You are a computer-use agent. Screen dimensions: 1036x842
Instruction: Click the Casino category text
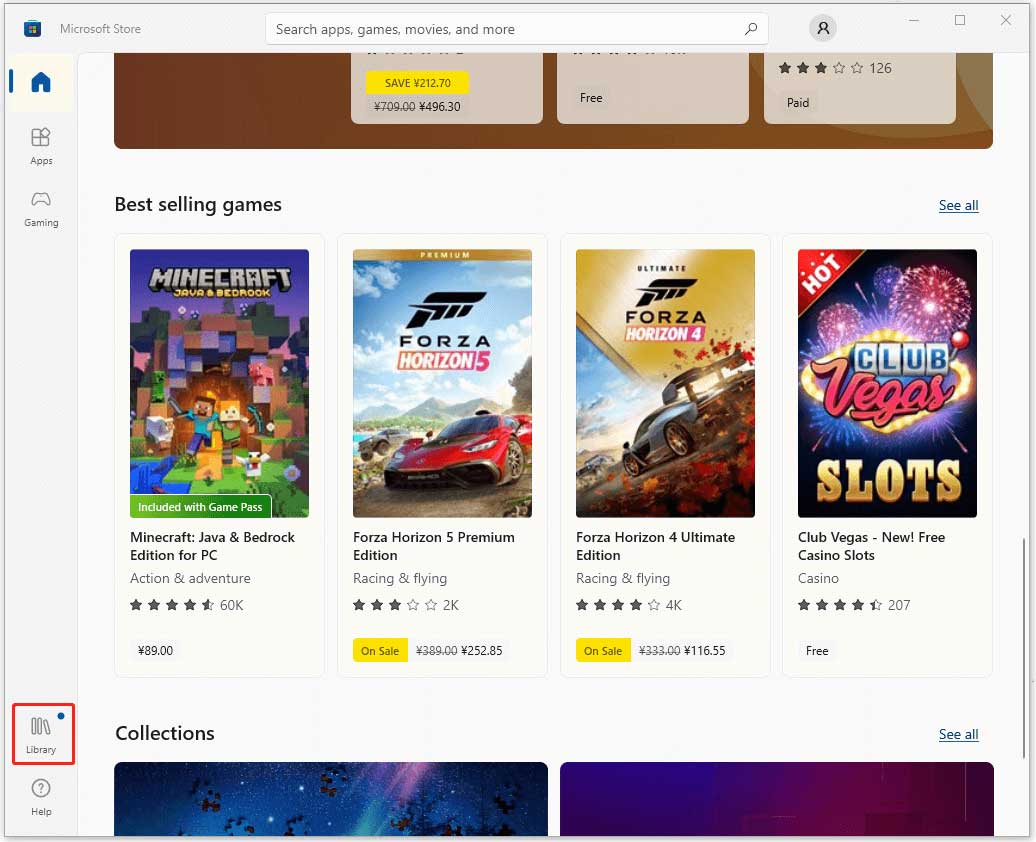(x=818, y=578)
